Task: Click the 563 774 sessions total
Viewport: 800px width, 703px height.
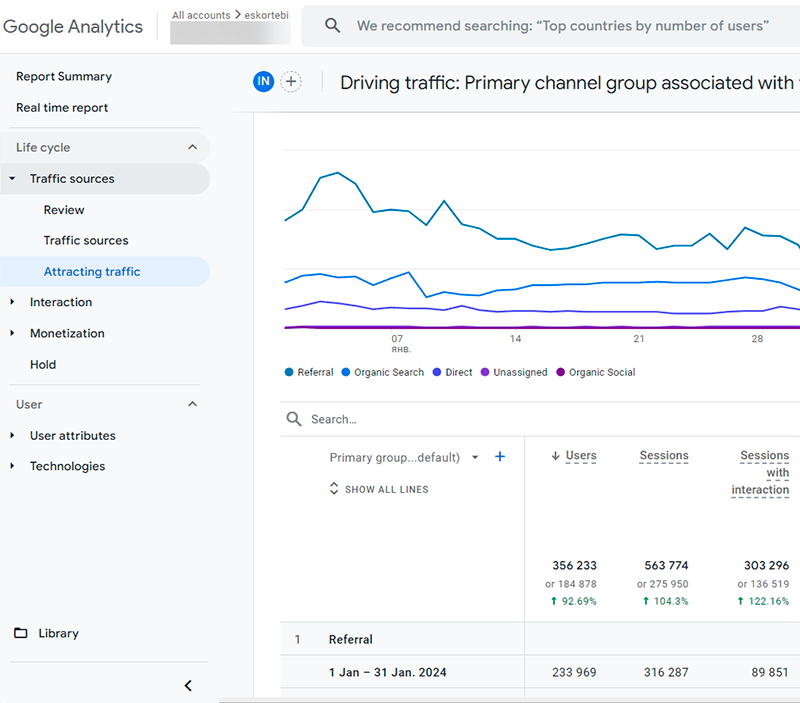Action: click(x=666, y=565)
